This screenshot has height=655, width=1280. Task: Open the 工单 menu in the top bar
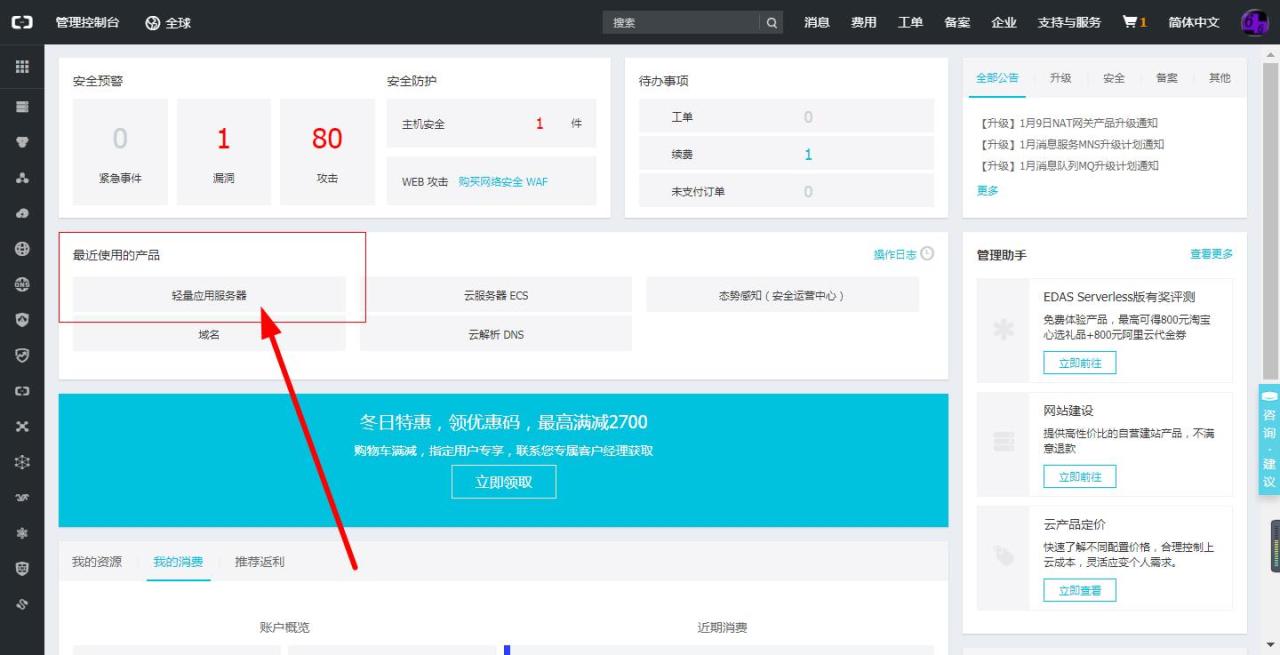point(910,22)
